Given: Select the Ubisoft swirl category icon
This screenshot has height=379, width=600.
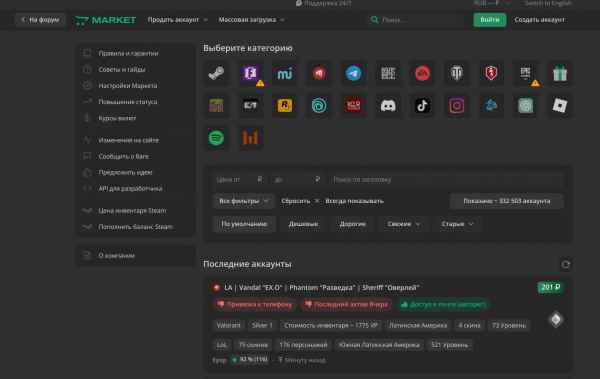Looking at the screenshot, I should 319,105.
